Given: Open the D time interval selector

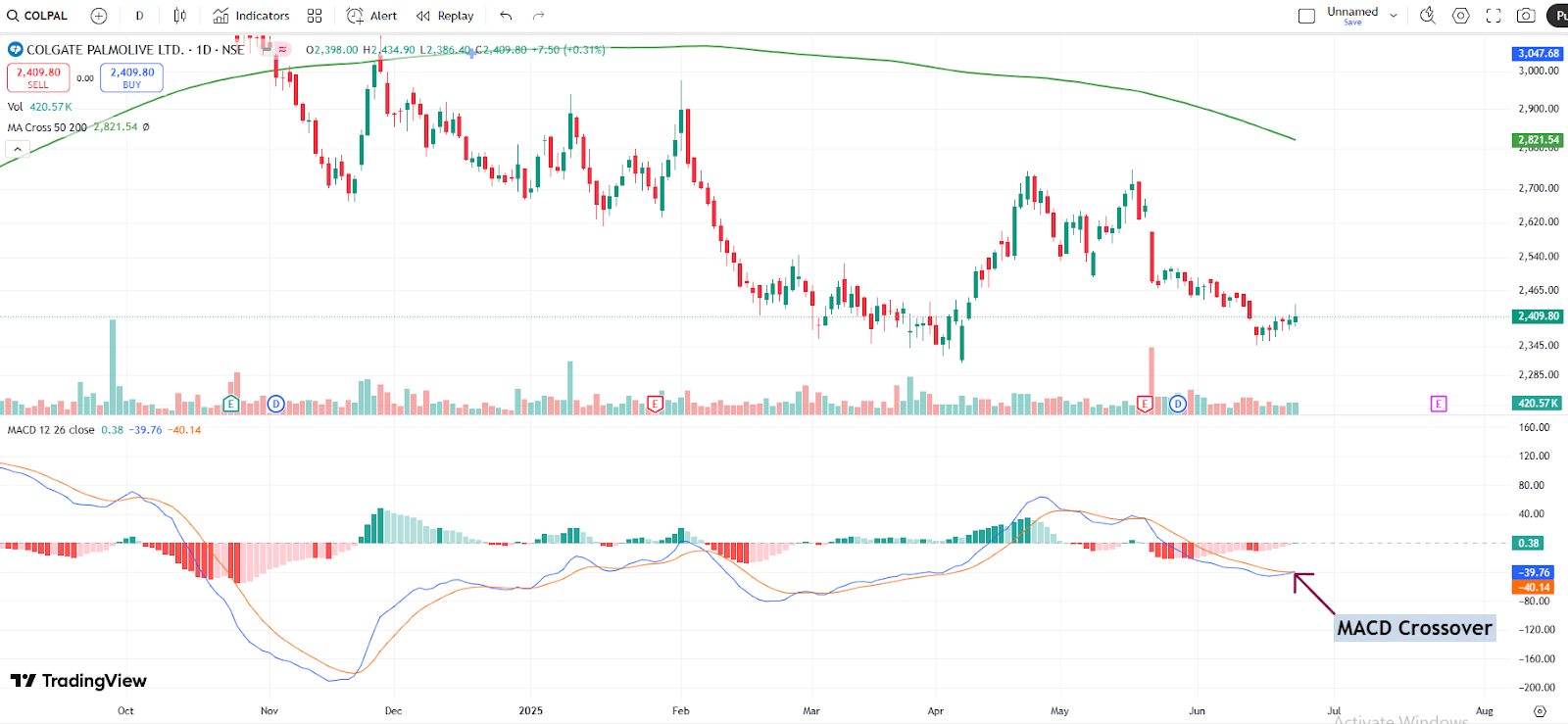Looking at the screenshot, I should pos(139,16).
